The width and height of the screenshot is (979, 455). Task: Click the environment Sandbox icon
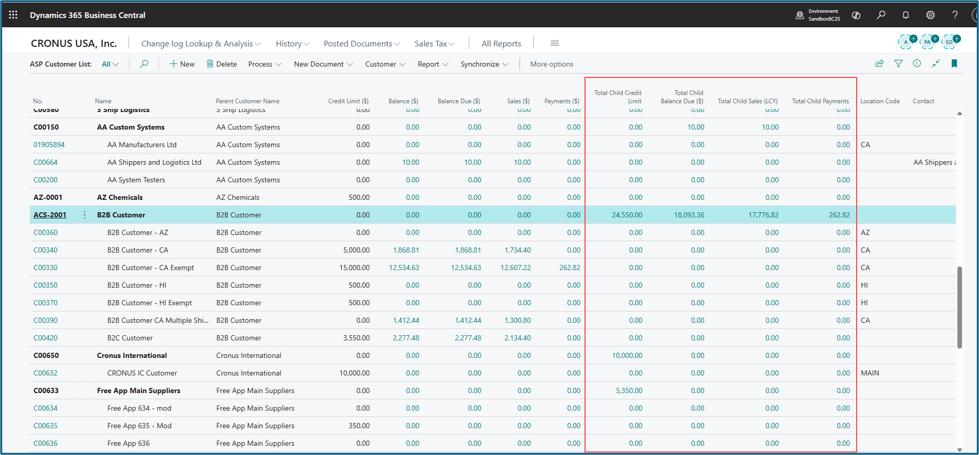(x=799, y=15)
